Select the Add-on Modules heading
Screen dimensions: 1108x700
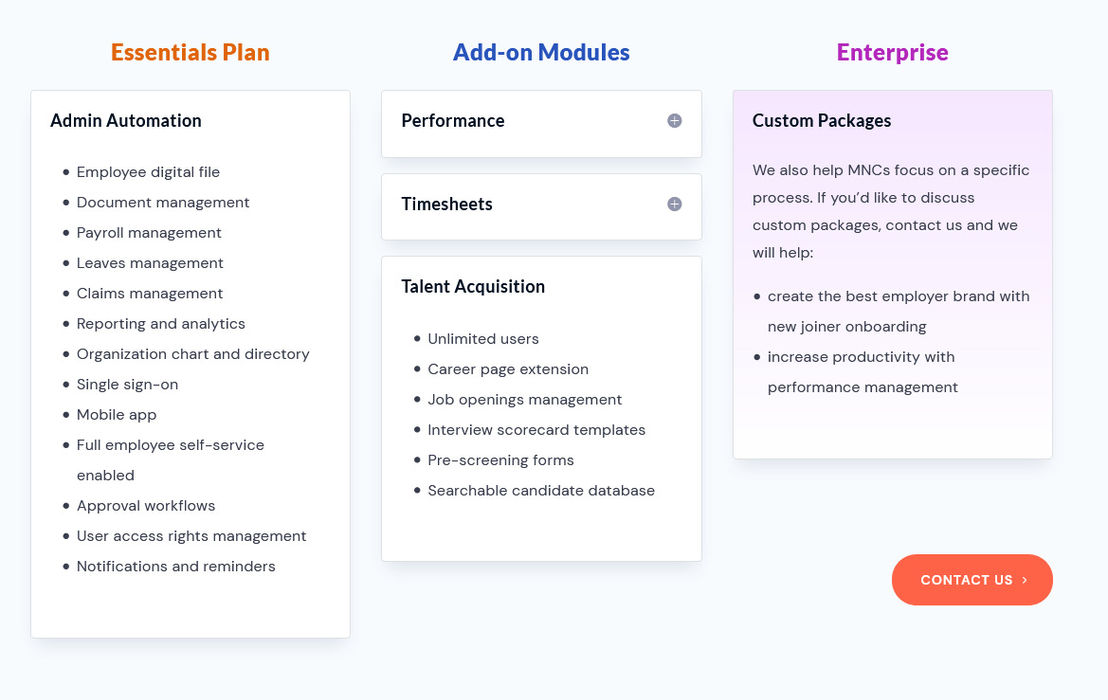click(541, 52)
